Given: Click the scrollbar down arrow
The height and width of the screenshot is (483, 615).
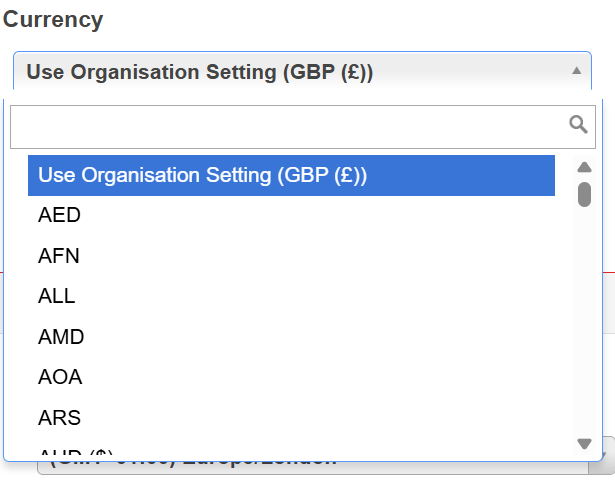Looking at the screenshot, I should [584, 444].
